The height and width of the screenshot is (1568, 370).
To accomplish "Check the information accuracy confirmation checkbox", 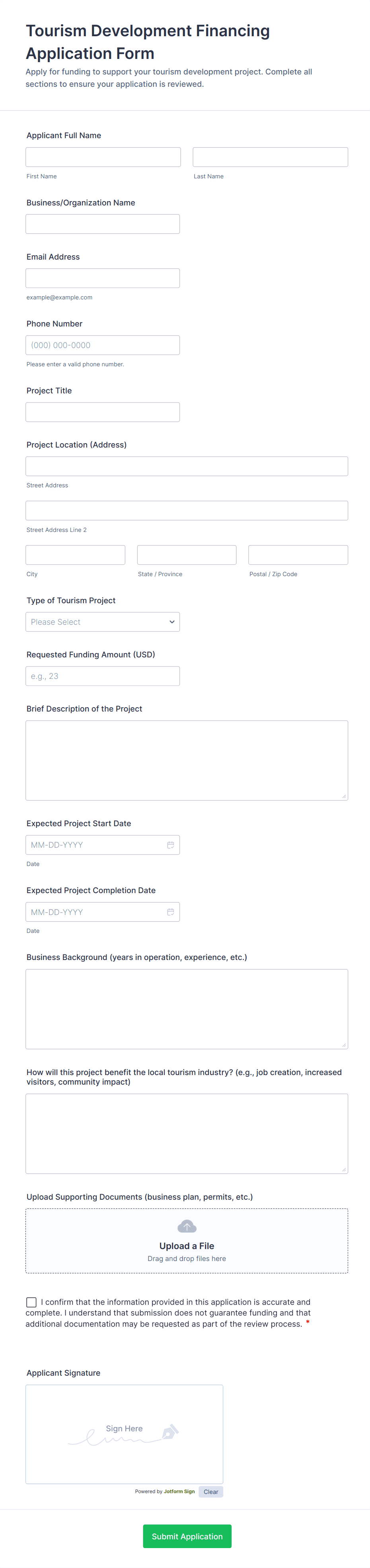I will [32, 1302].
